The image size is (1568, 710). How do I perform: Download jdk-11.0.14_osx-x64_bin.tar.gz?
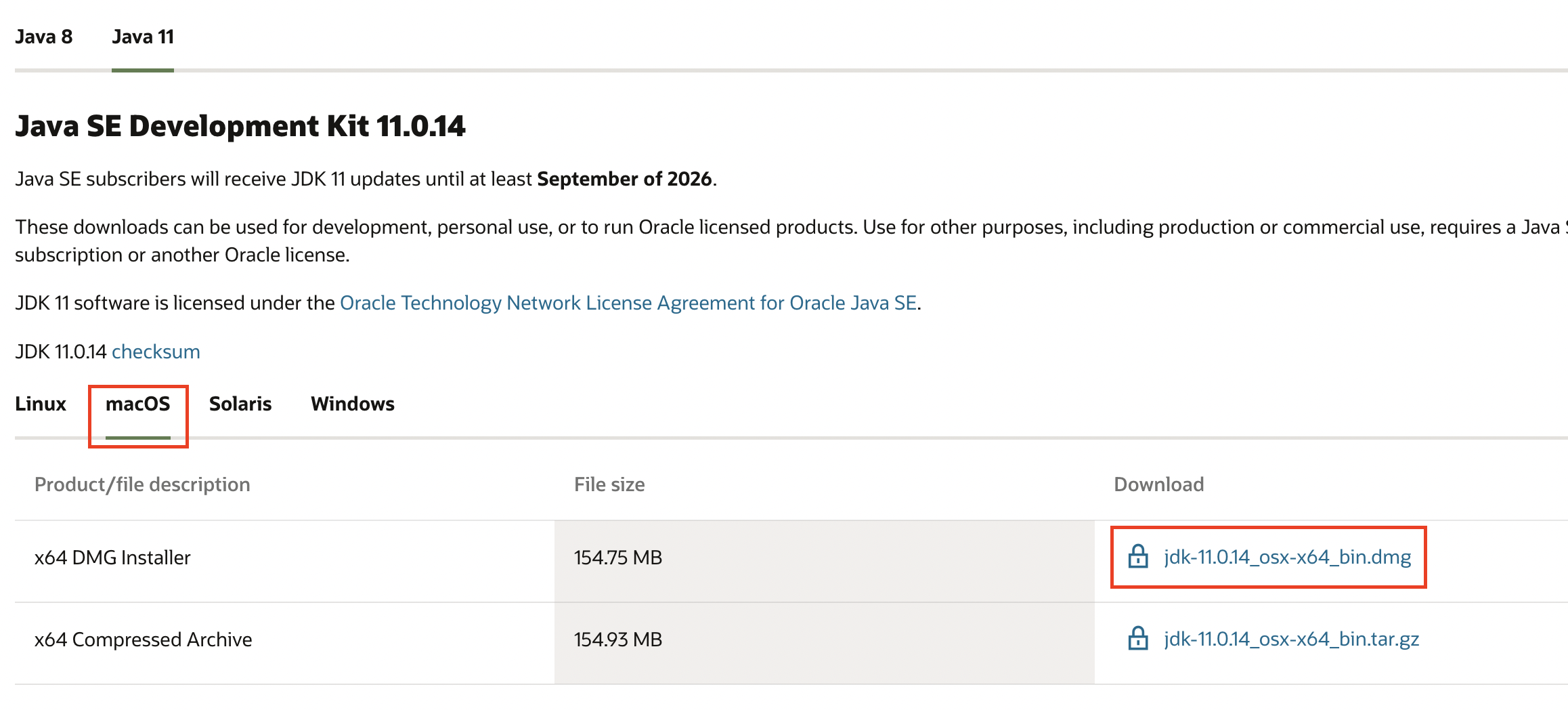pos(1291,639)
